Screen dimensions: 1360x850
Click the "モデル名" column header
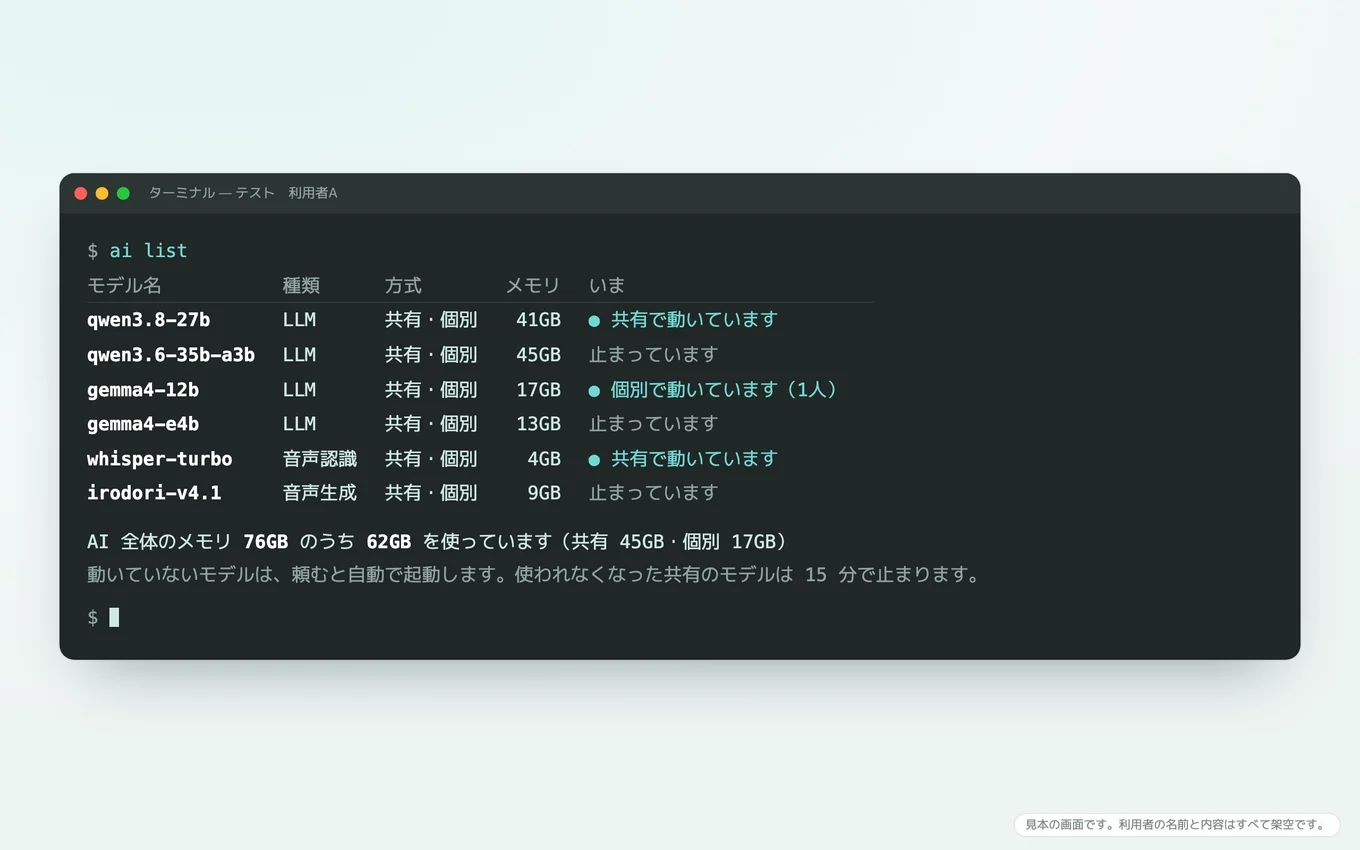coord(124,285)
